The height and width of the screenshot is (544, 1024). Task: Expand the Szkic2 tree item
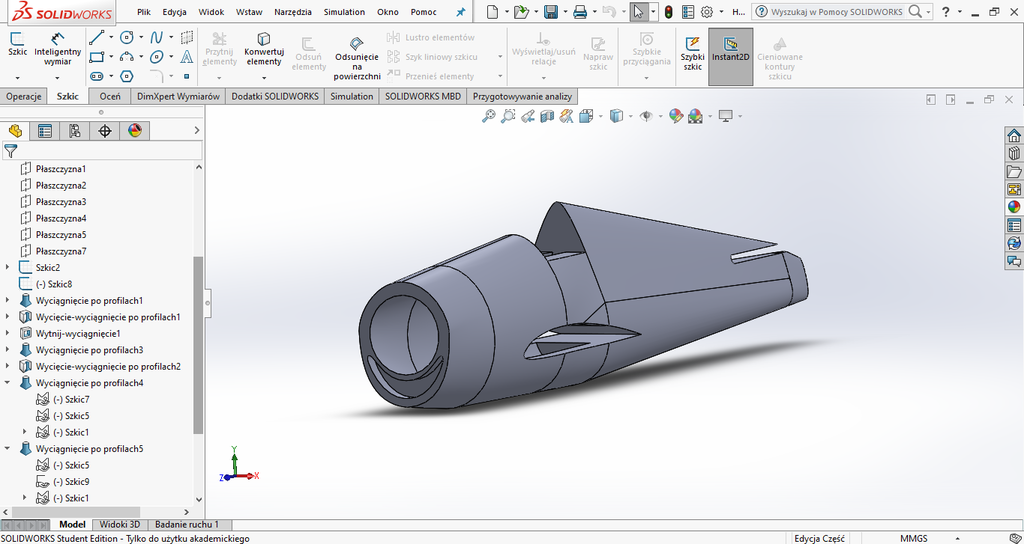coord(9,268)
